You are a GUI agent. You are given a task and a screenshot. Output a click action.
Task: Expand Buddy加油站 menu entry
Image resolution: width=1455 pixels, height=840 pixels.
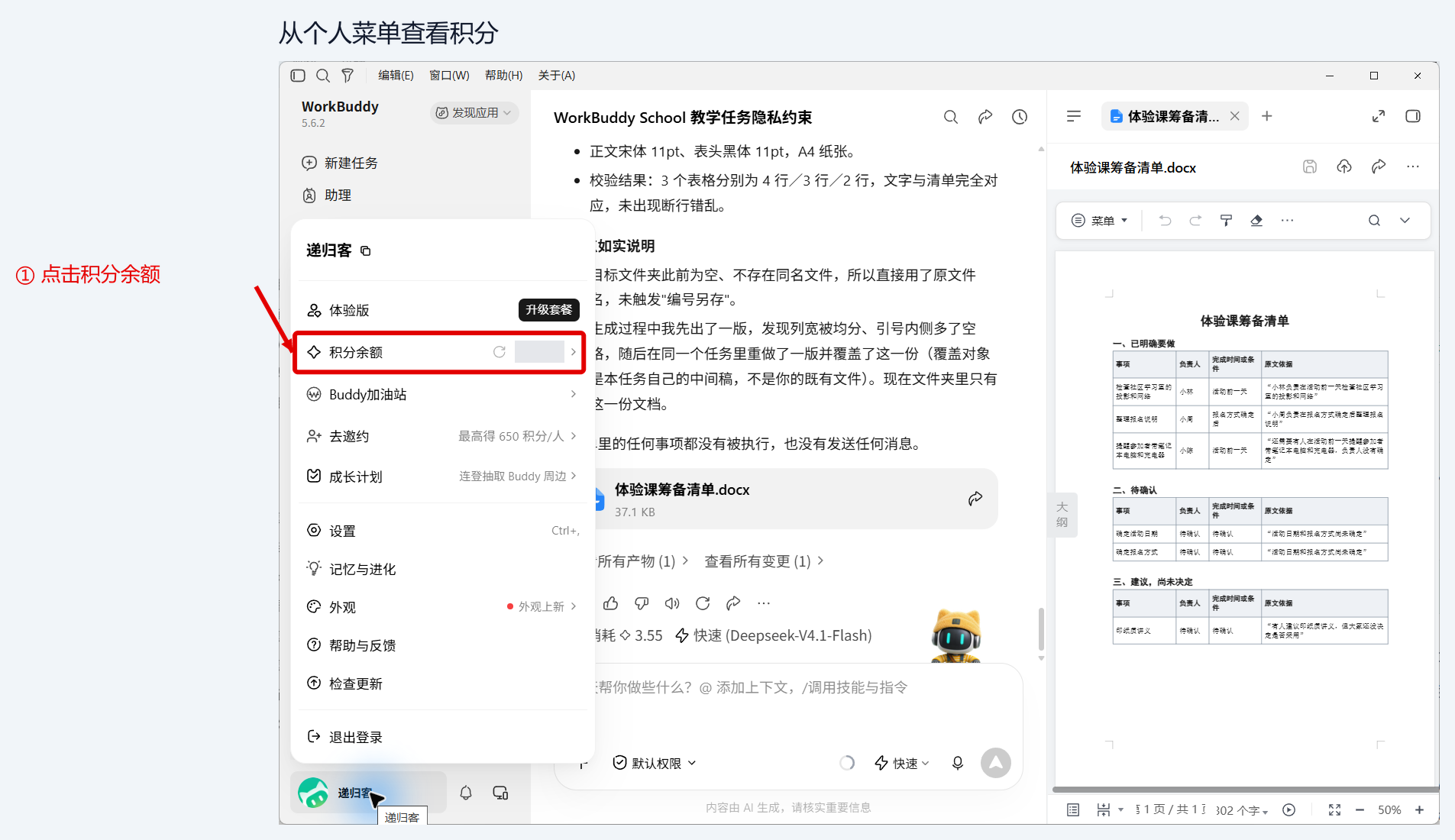pyautogui.click(x=441, y=394)
